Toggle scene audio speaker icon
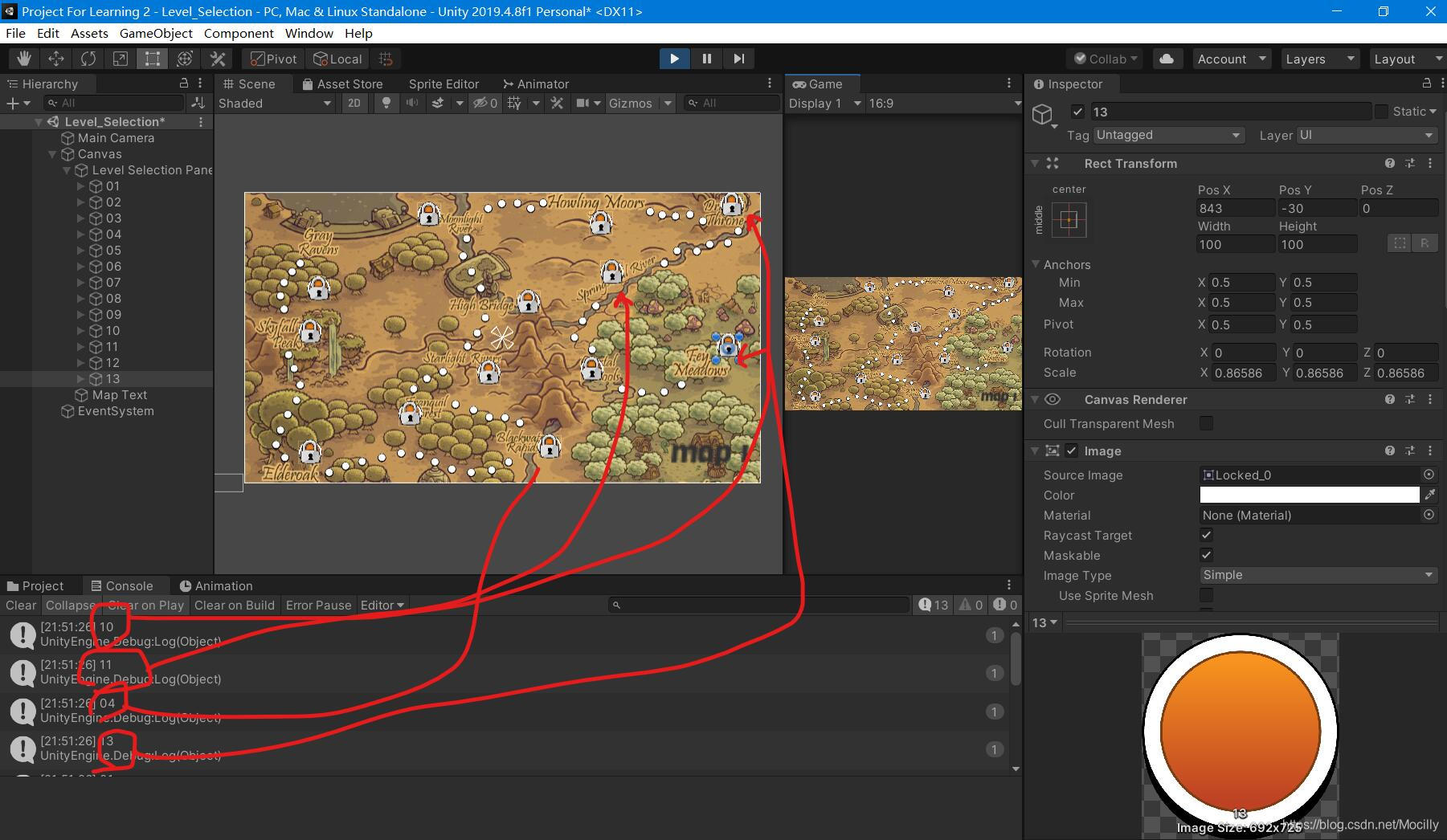1447x840 pixels. [x=411, y=103]
